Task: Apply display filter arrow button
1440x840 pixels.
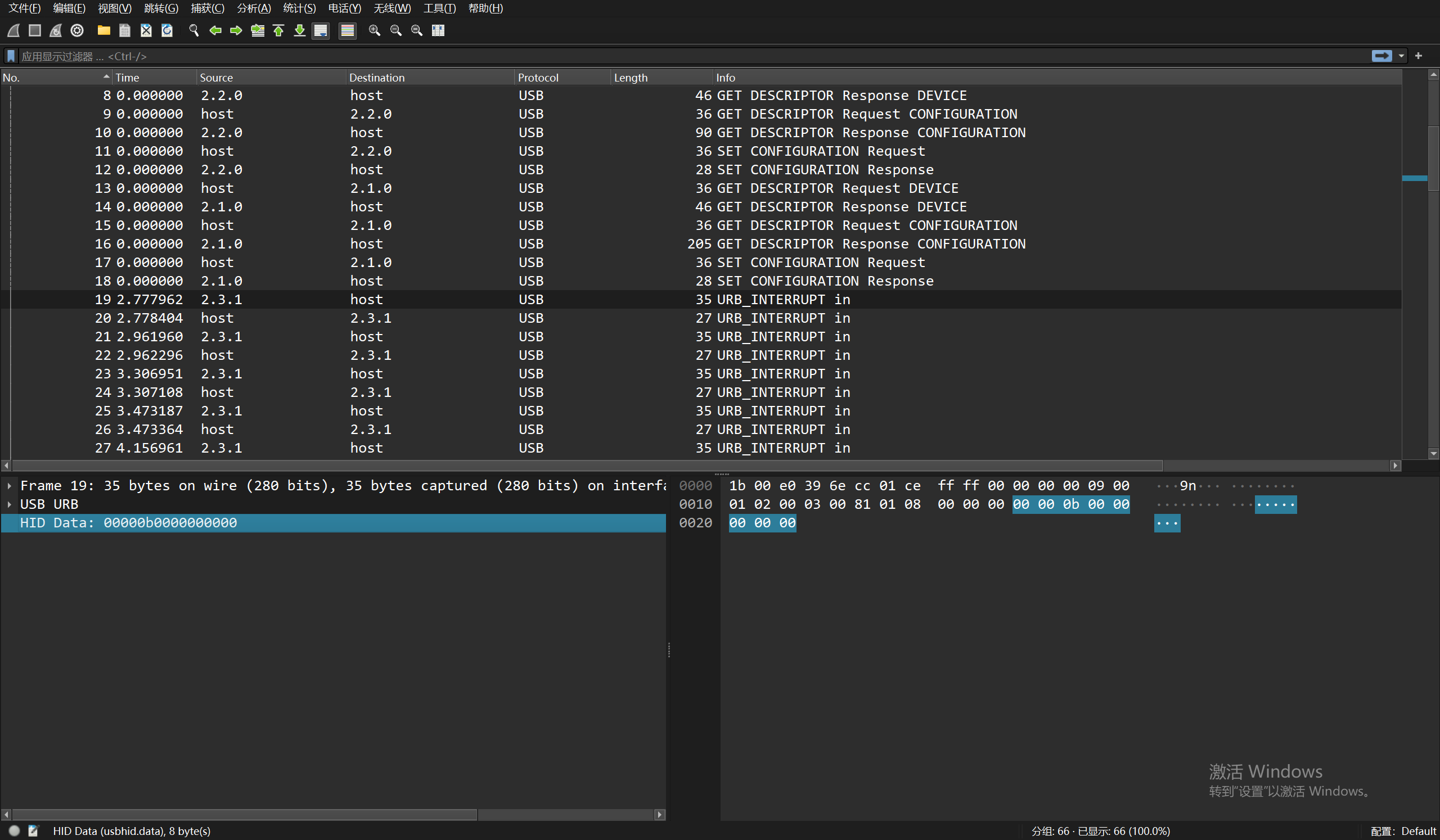Action: [x=1381, y=56]
